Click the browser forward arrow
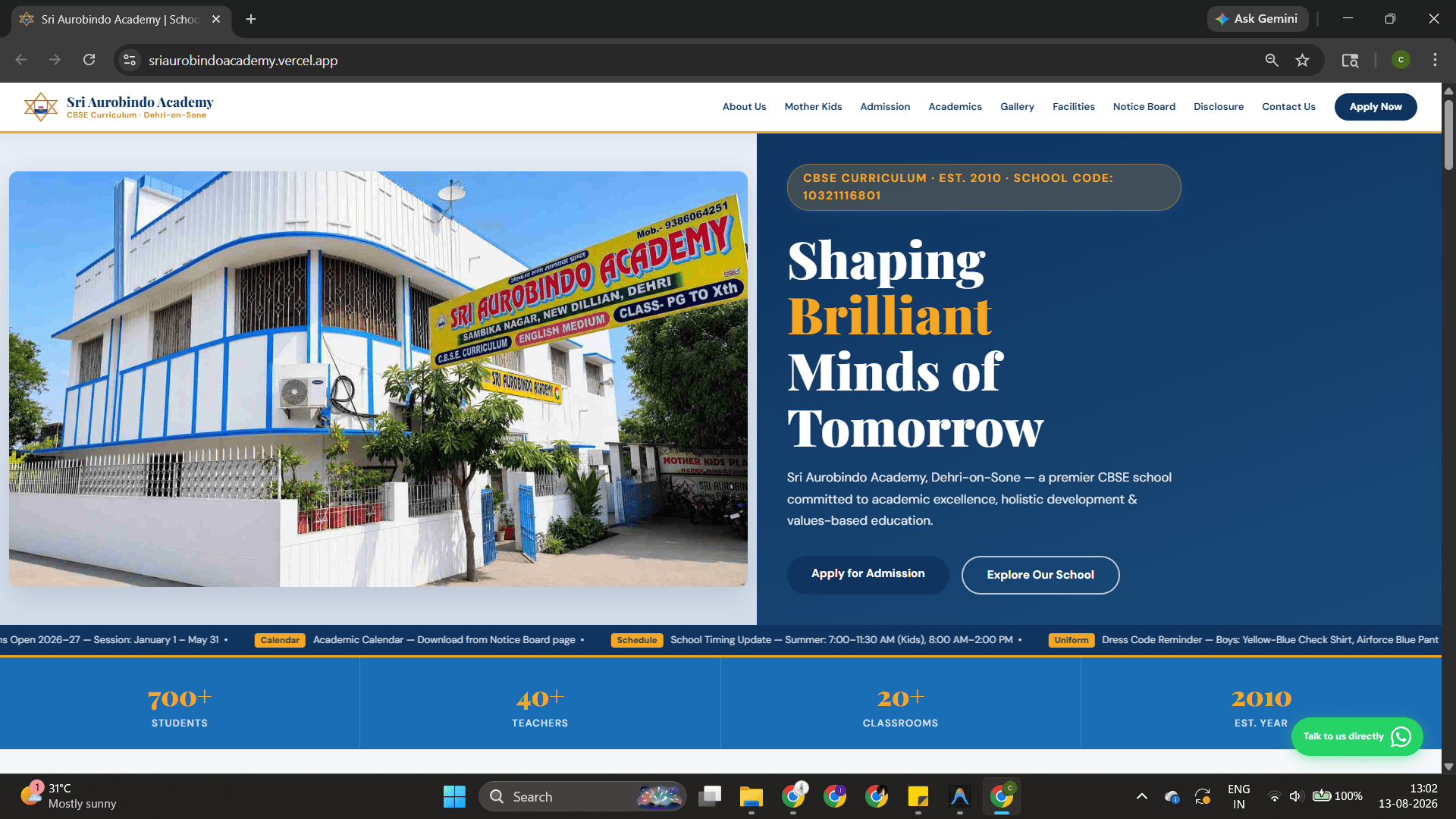The width and height of the screenshot is (1456, 819). (x=55, y=60)
